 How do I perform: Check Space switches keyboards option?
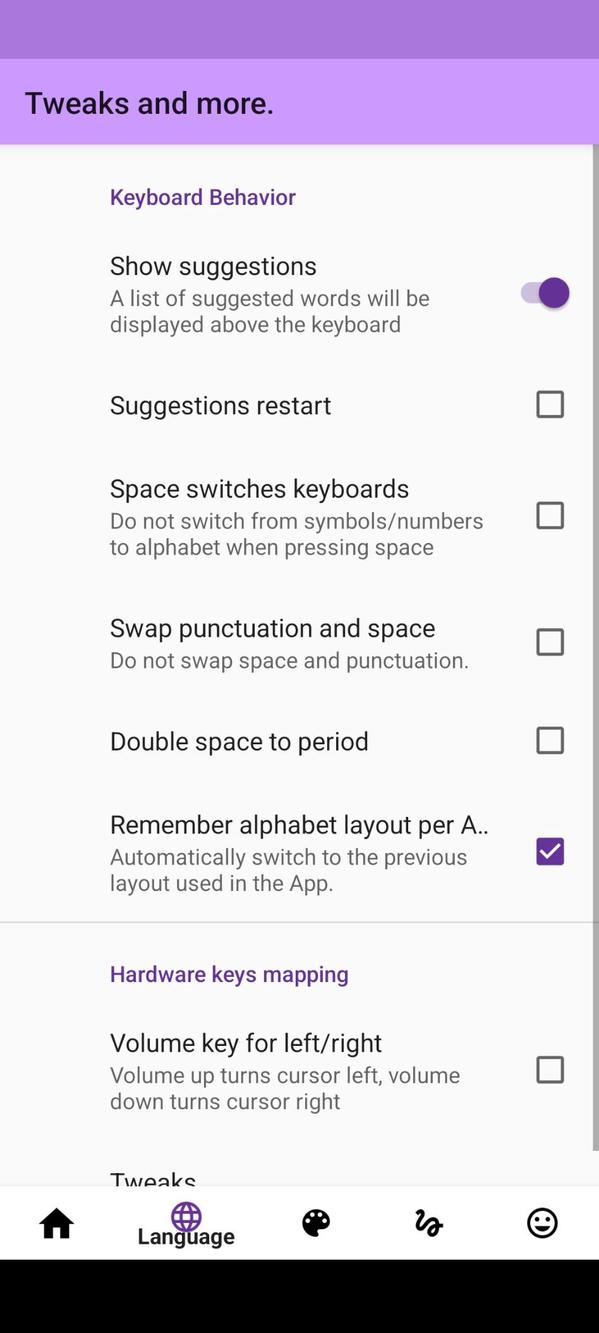click(550, 515)
